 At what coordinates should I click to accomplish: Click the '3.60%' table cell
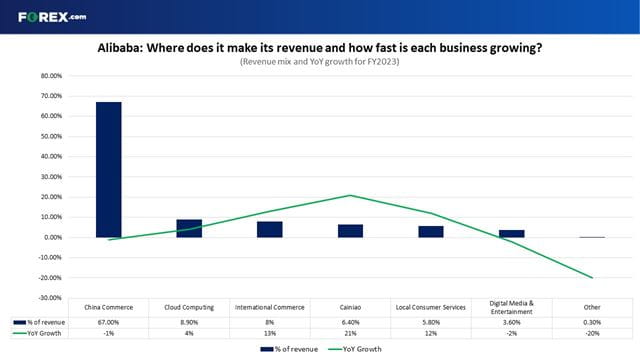click(x=511, y=322)
